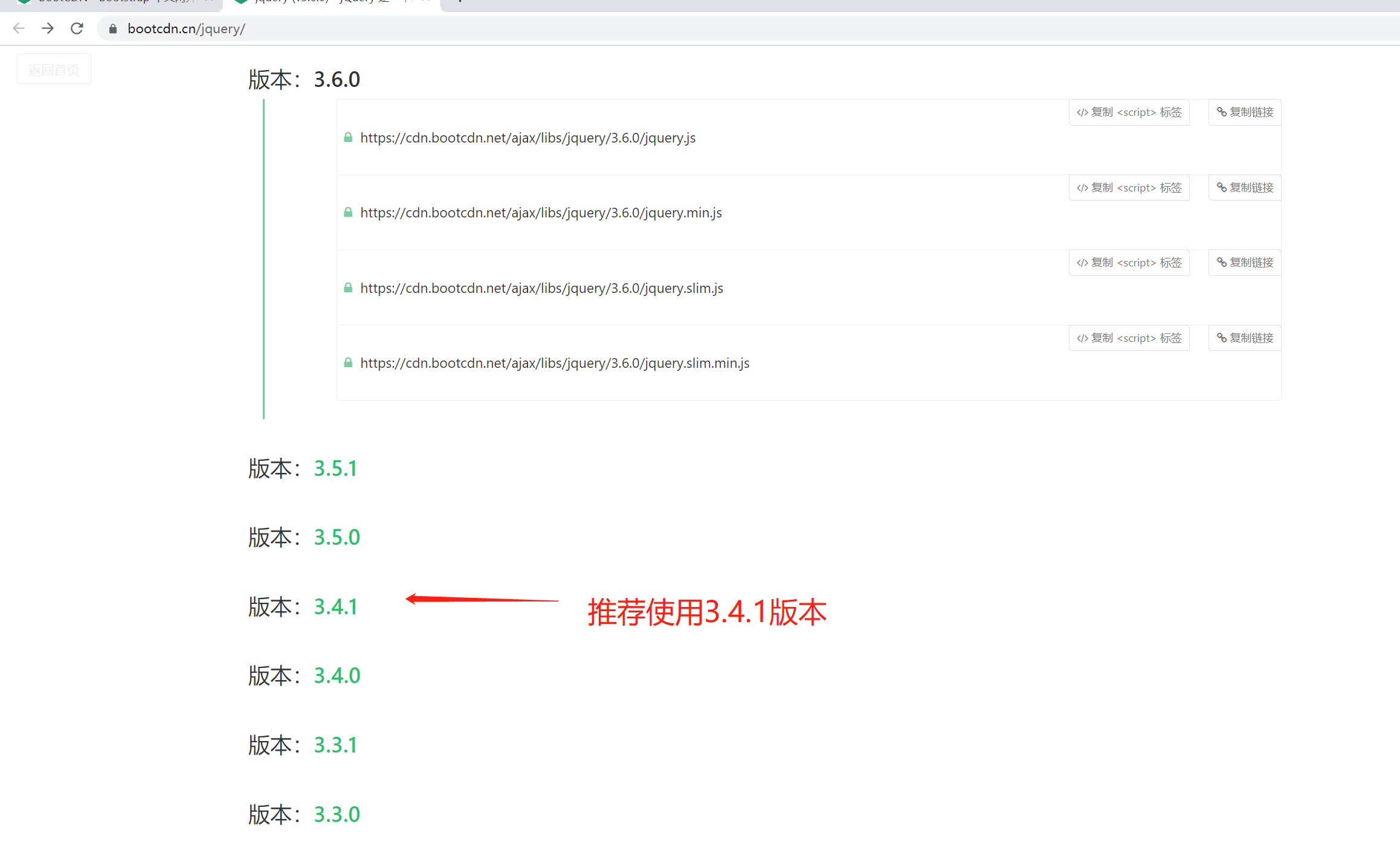The image size is (1400, 857).
Task: Open version 3.4.0 link
Action: [x=337, y=676]
